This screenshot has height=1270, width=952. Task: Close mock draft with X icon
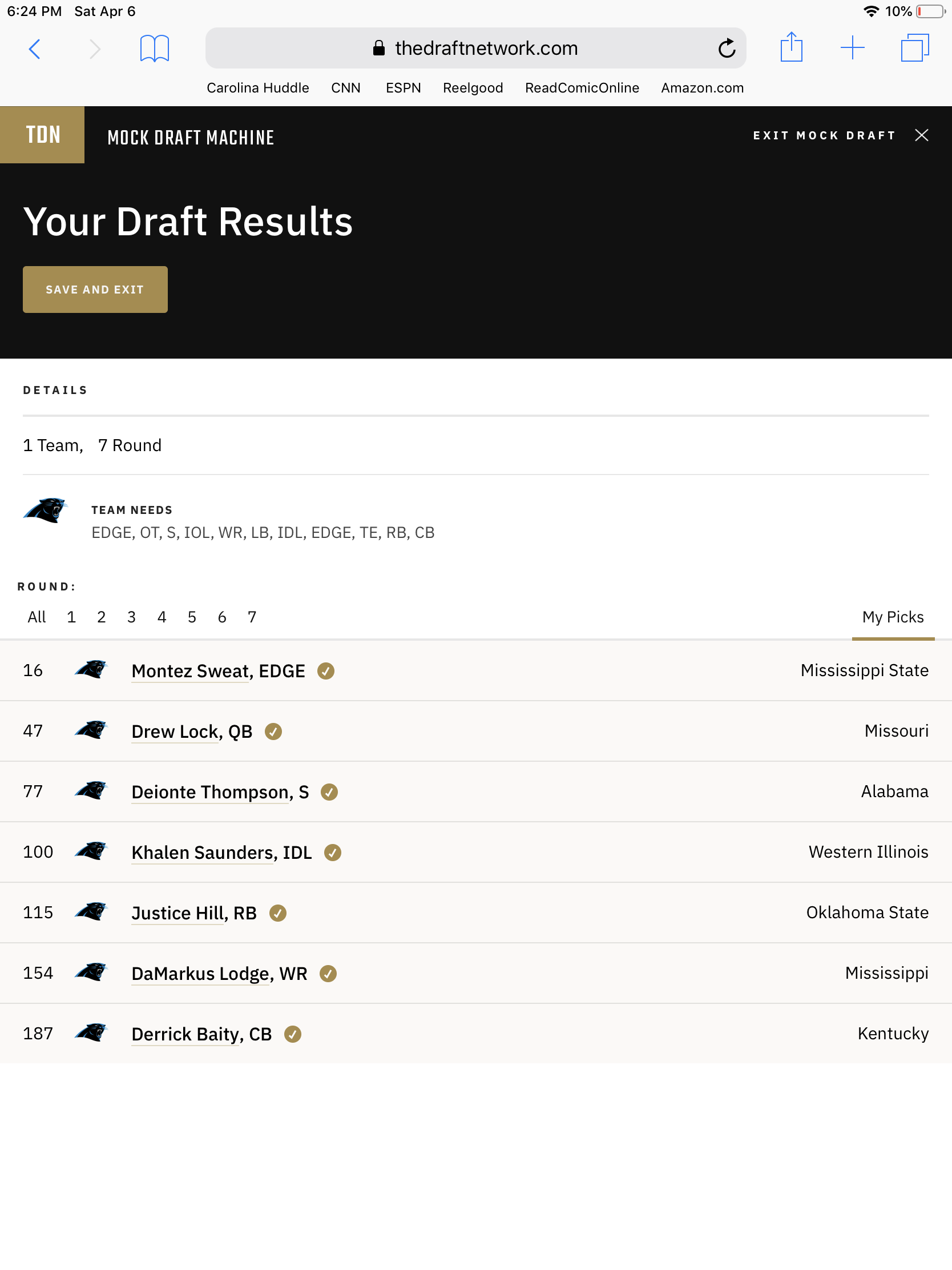pyautogui.click(x=921, y=135)
